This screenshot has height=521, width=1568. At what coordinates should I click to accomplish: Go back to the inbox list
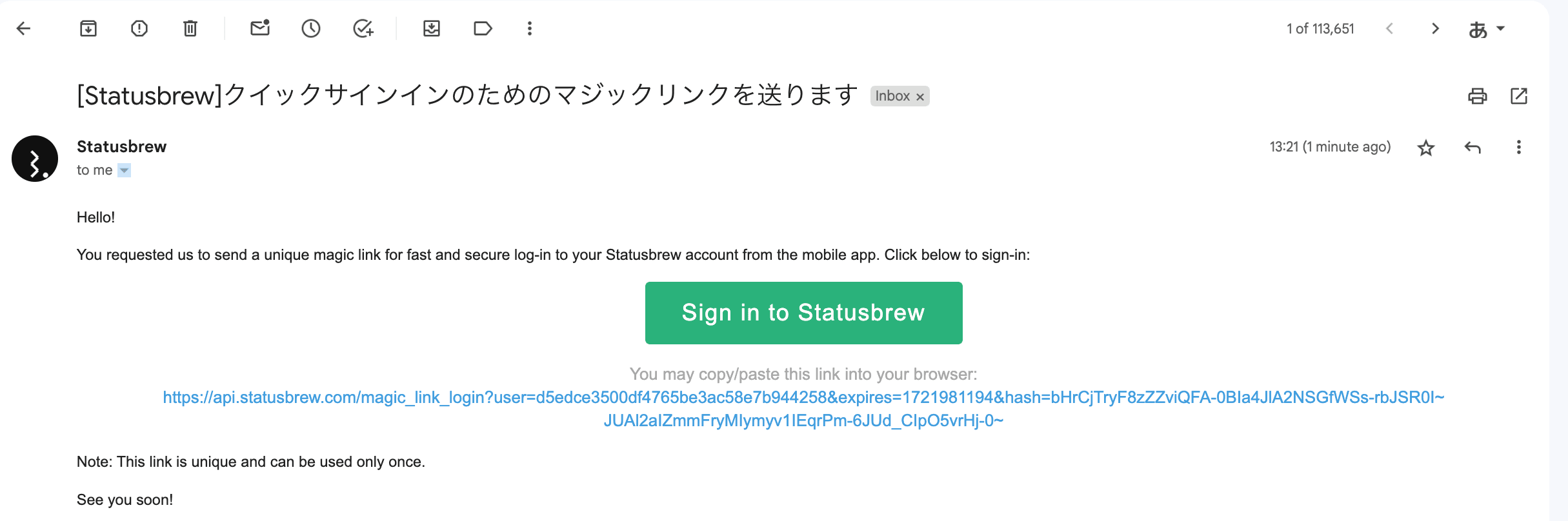24,28
